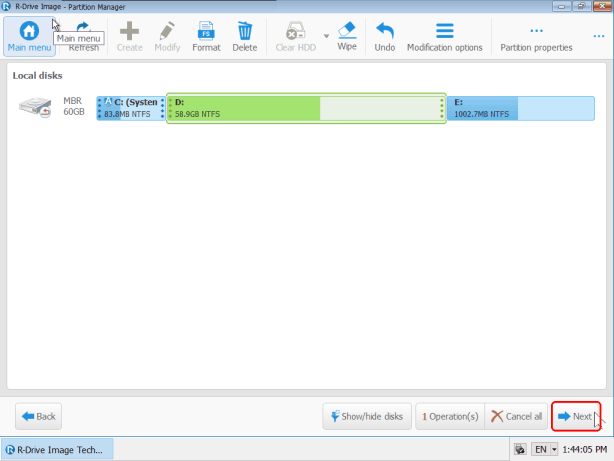Select the D: 58.9GB NTFS partition
The height and width of the screenshot is (461, 614).
[x=306, y=108]
